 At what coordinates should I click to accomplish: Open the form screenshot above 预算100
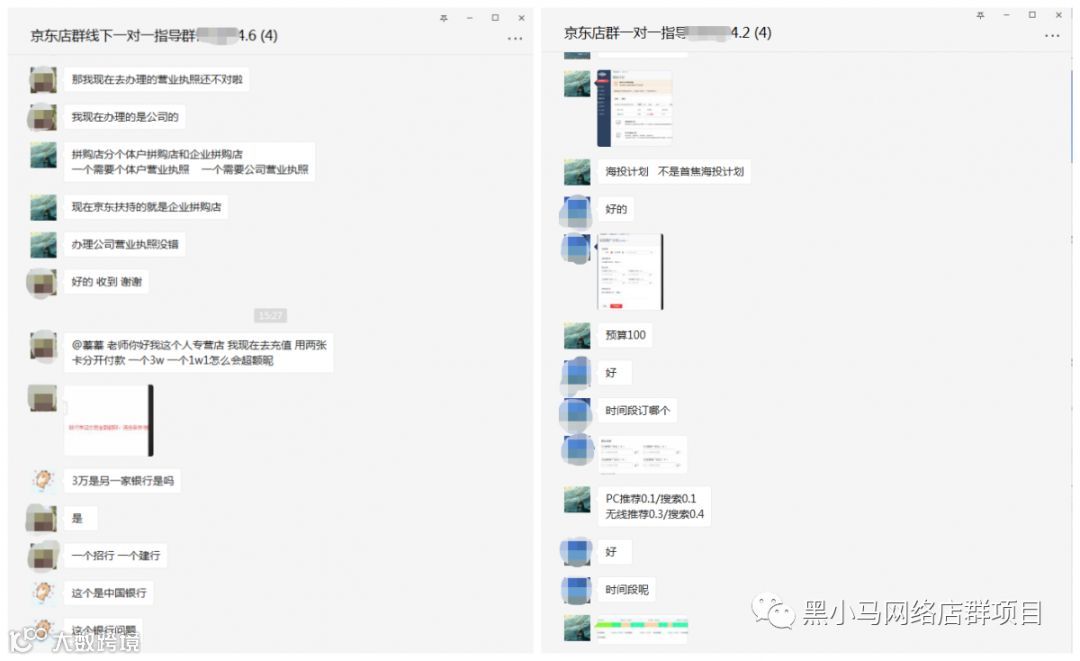click(x=630, y=271)
